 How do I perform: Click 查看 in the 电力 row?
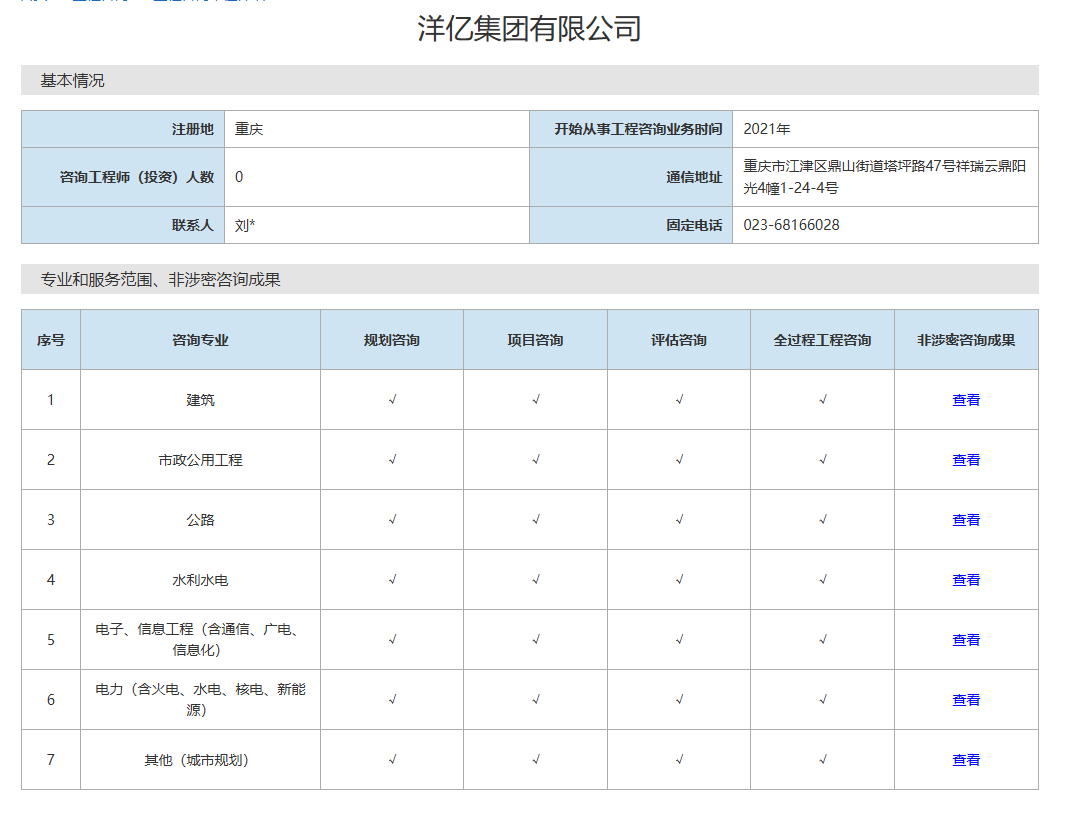click(965, 699)
